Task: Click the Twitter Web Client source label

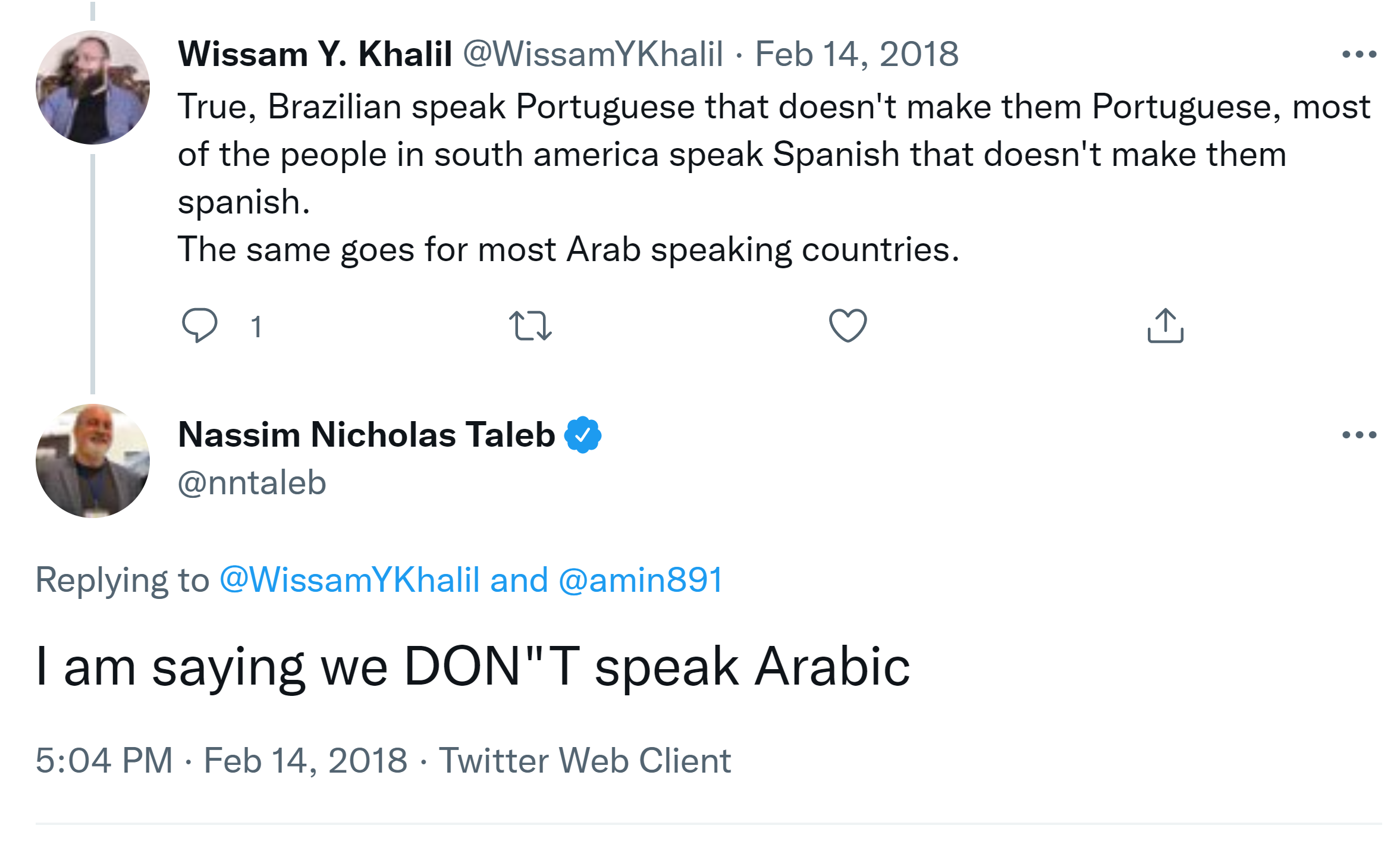Action: point(585,760)
